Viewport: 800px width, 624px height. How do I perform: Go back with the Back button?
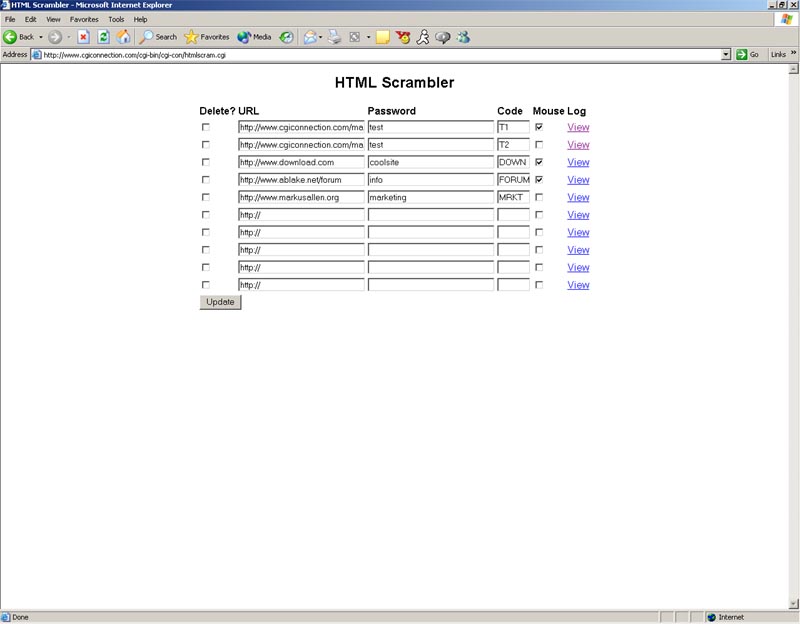coord(19,37)
